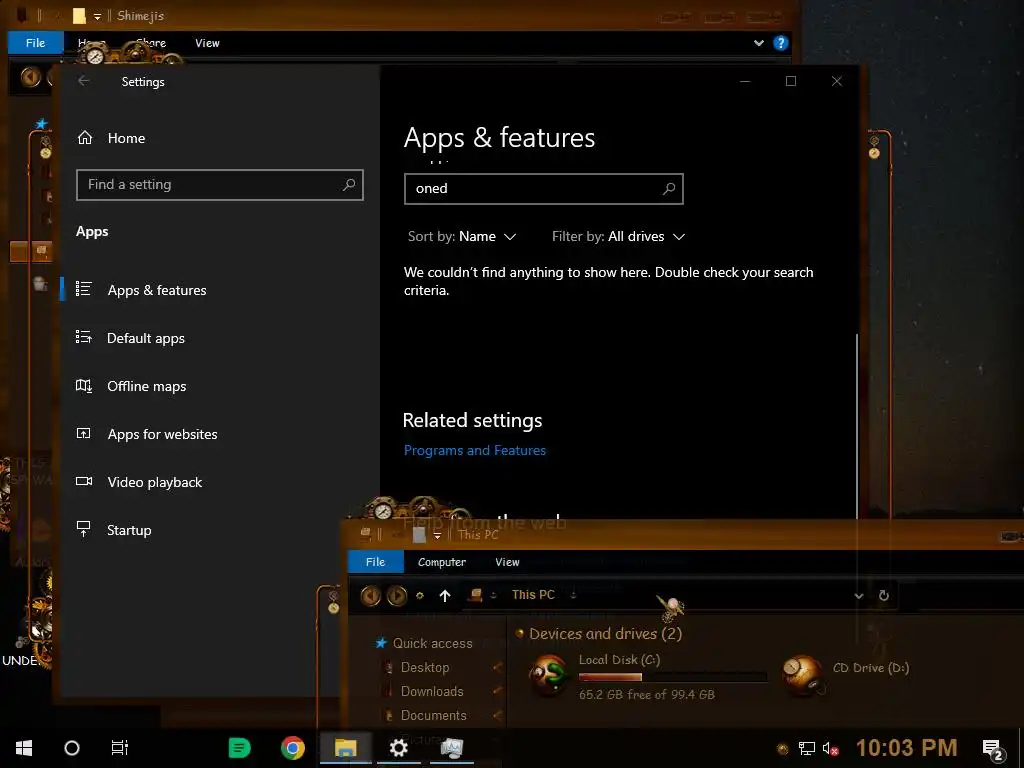Select Local Disk (C:) drive icon
Image resolution: width=1024 pixels, height=768 pixels.
[x=549, y=675]
